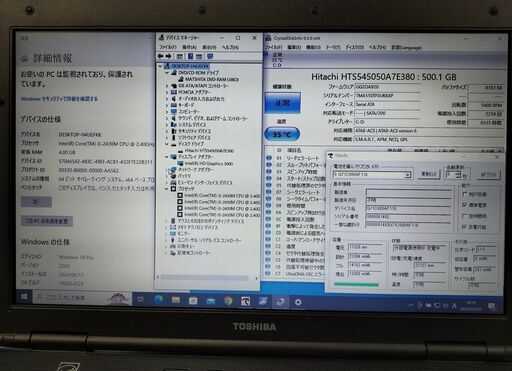Collapse the DVD/CD-ROM drives node

(x=167, y=72)
